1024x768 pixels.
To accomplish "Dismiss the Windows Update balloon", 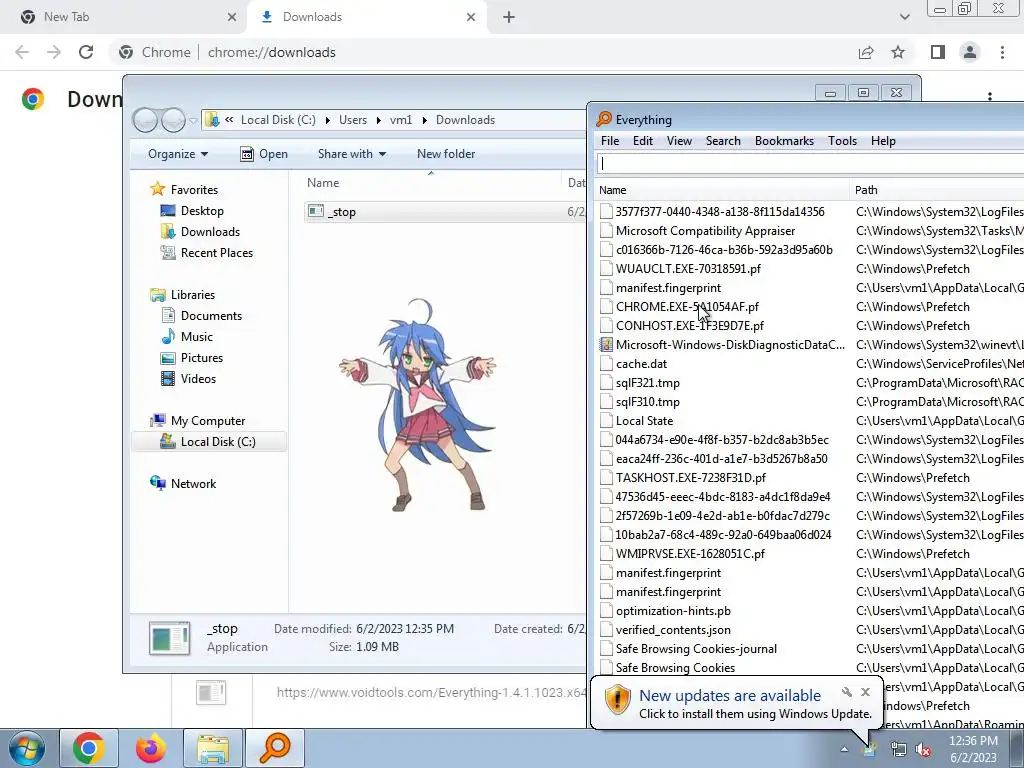I will [865, 692].
